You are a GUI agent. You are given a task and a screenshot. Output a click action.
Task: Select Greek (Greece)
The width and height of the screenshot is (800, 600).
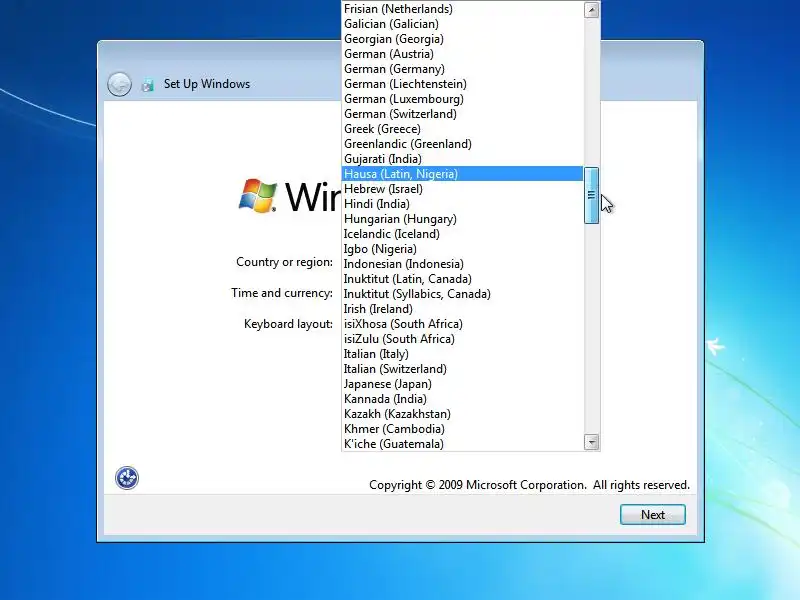click(462, 129)
